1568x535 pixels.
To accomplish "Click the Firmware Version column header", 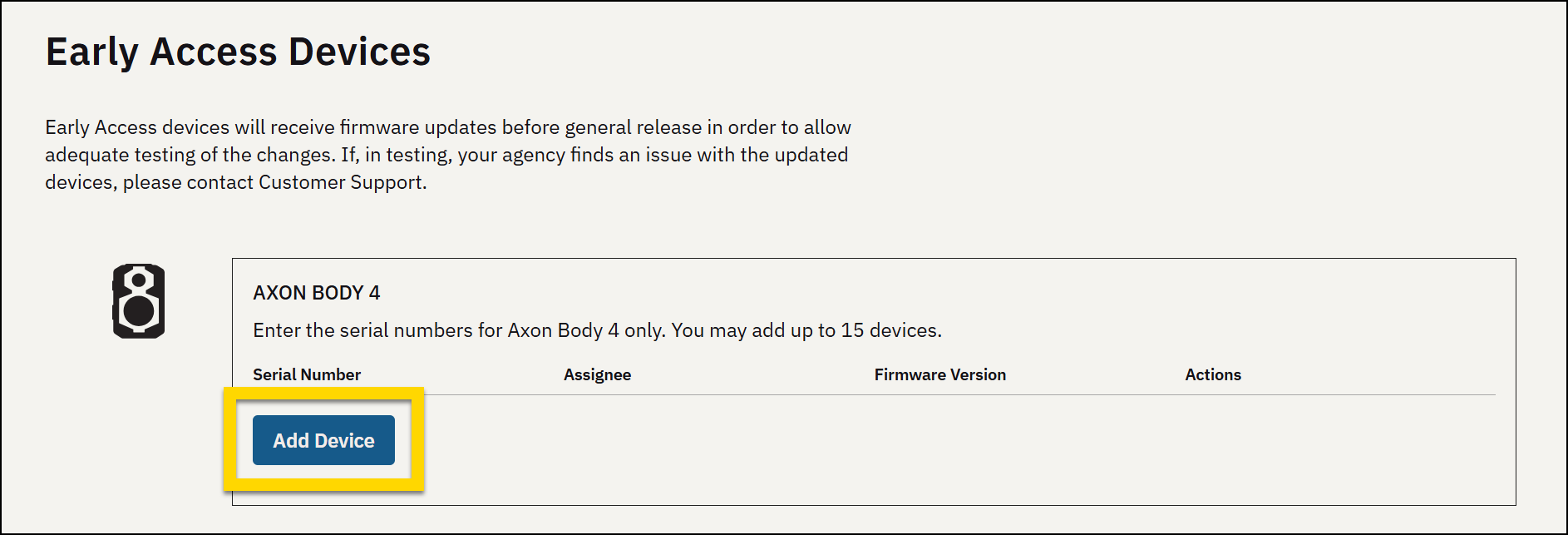I will point(939,374).
